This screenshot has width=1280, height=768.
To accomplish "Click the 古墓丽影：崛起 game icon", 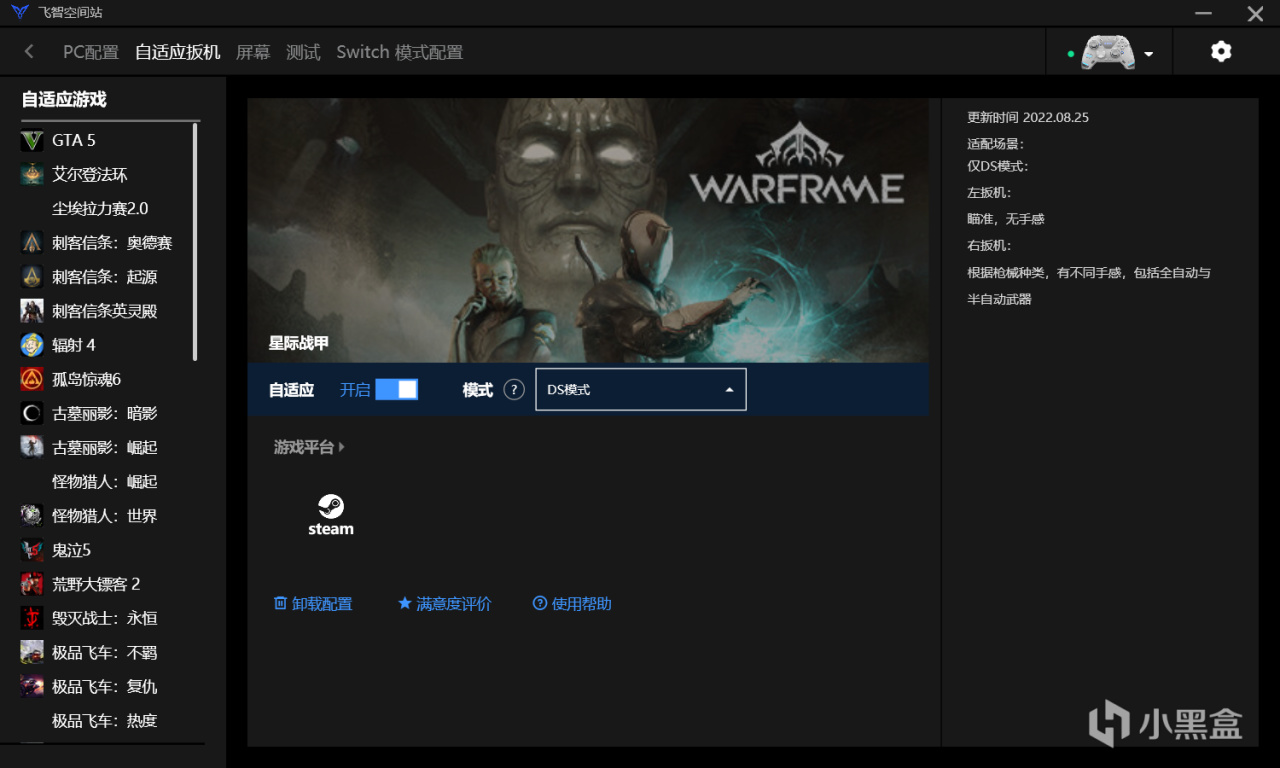I will click(32, 447).
